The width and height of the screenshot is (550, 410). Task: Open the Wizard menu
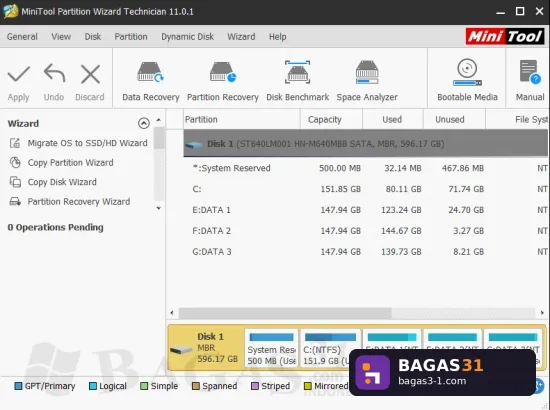(x=241, y=36)
